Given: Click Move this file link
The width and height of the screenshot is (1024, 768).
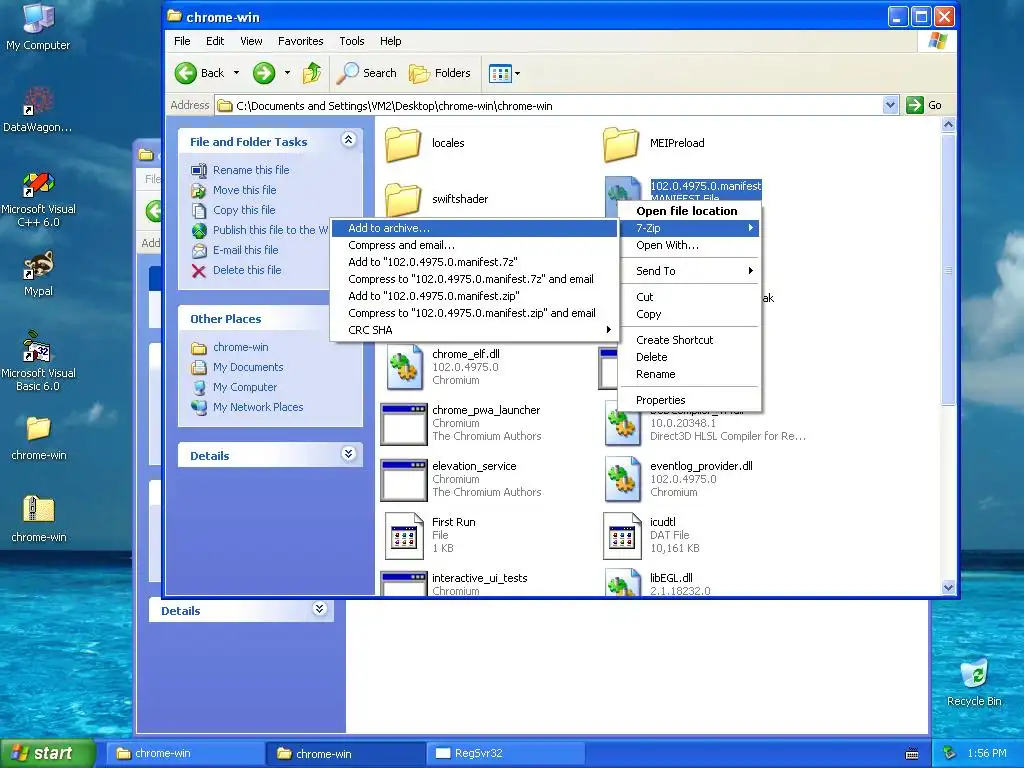Looking at the screenshot, I should pos(244,190).
